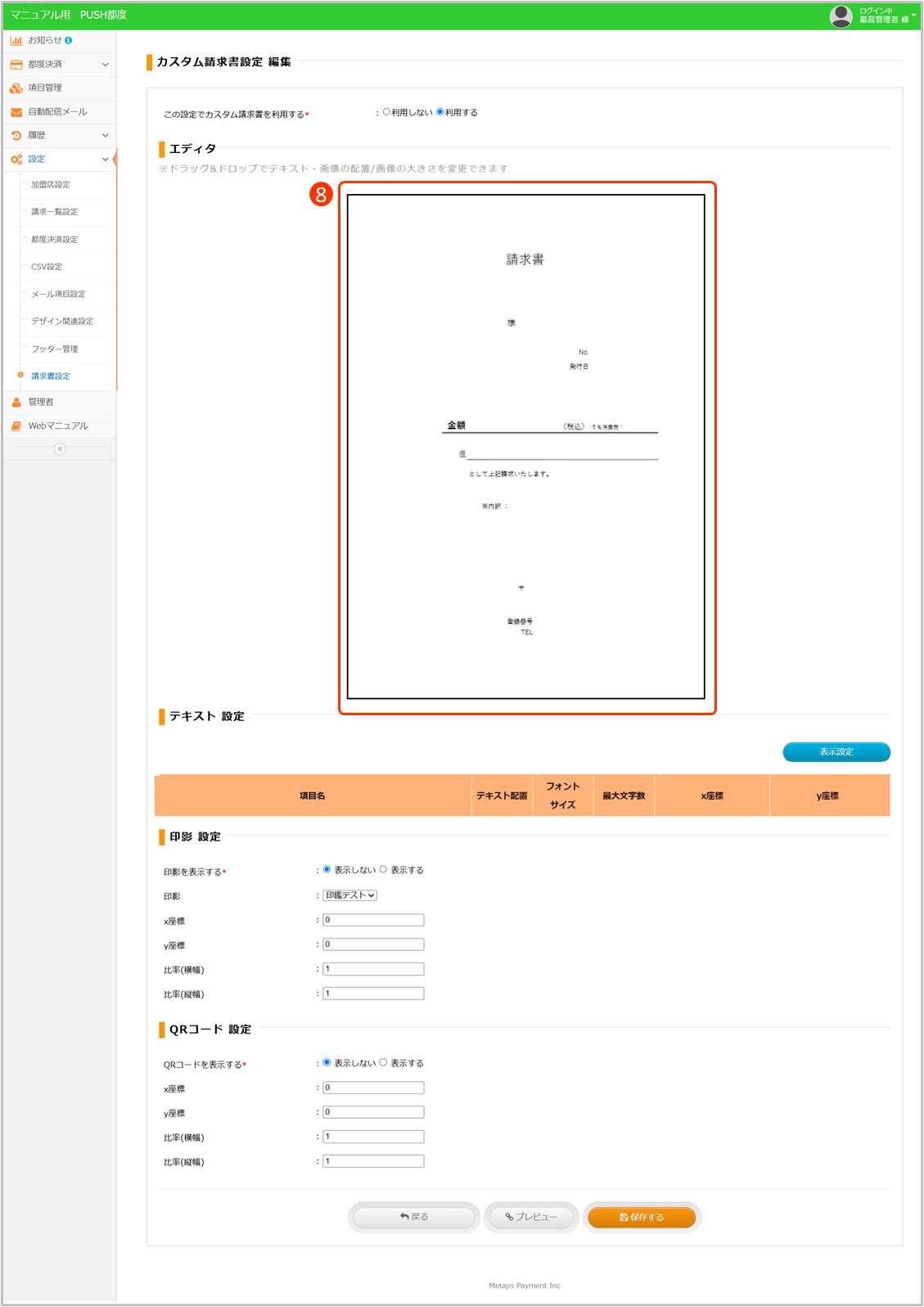
Task: Collapse the 設定 menu chevron
Action: pyautogui.click(x=105, y=160)
